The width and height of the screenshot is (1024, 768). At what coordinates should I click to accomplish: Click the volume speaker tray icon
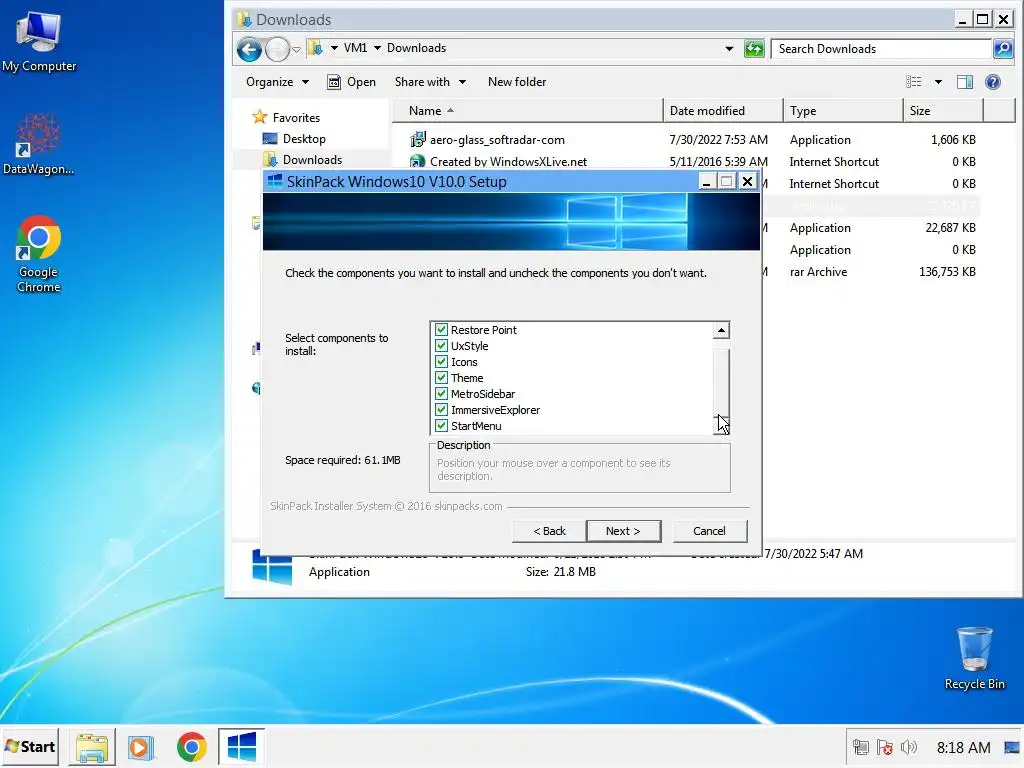(x=908, y=747)
